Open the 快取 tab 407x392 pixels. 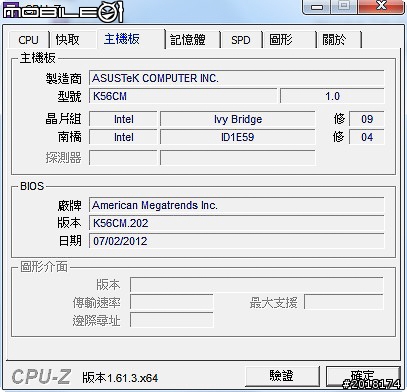(68, 40)
